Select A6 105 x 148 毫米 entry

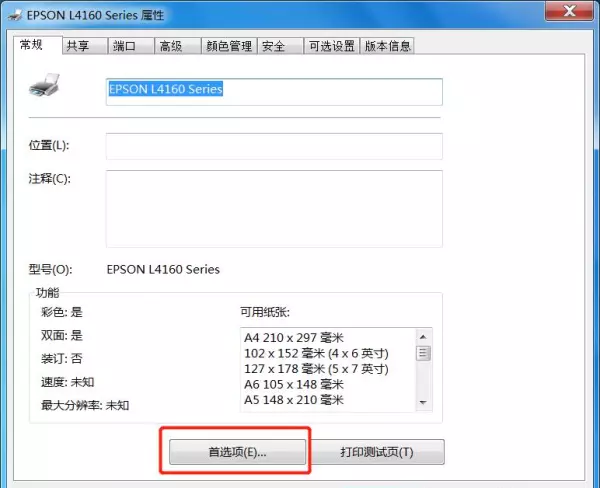[294, 384]
